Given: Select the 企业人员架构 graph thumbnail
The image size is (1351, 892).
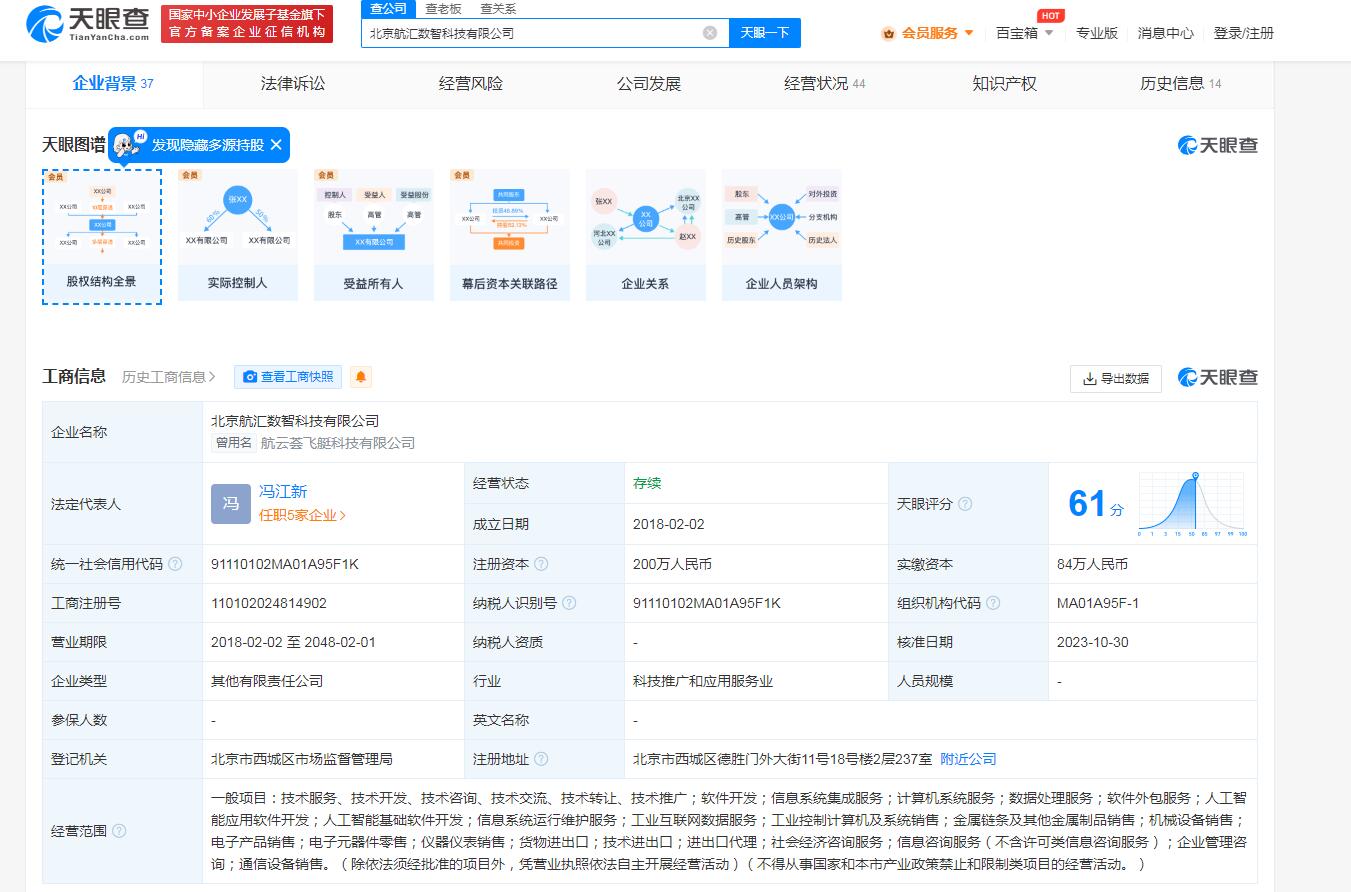Looking at the screenshot, I should pyautogui.click(x=782, y=236).
